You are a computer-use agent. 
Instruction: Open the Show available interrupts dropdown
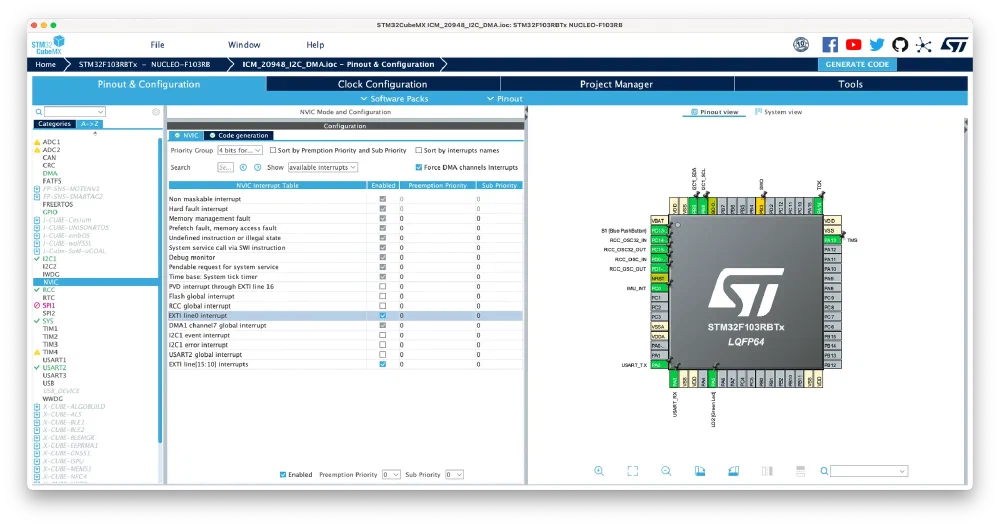pyautogui.click(x=322, y=167)
